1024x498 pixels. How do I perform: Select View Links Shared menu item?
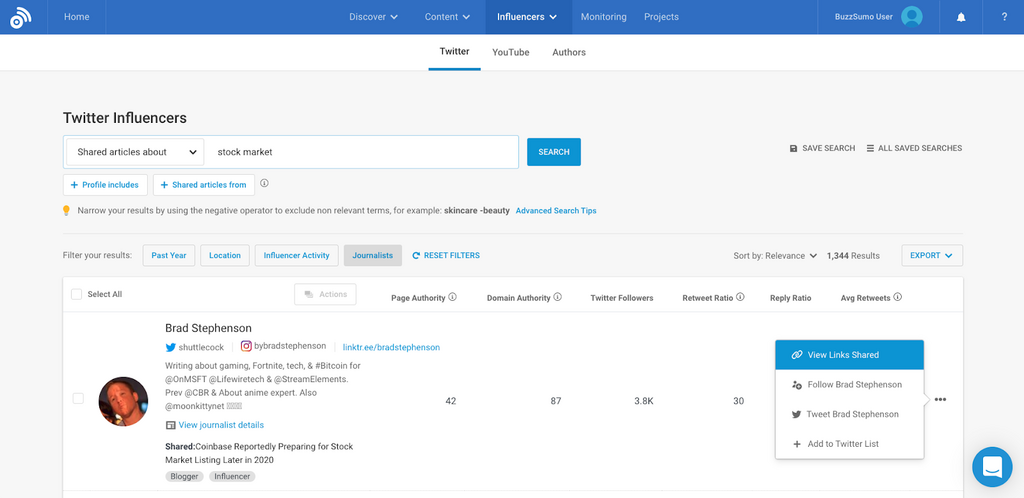(x=849, y=355)
